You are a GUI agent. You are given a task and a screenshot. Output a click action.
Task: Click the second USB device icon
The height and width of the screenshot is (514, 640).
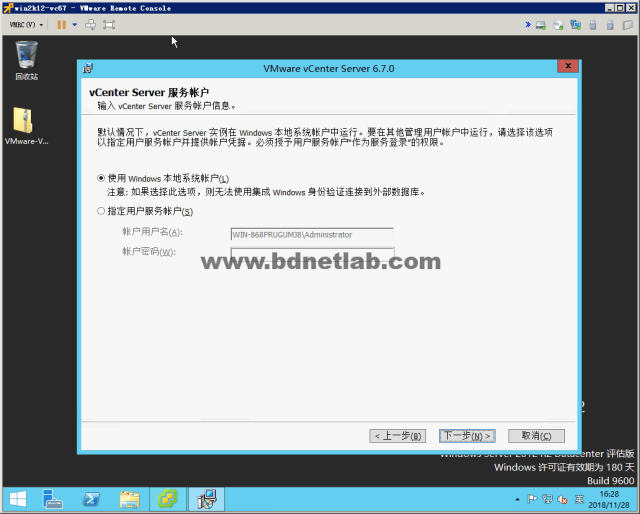(610, 25)
